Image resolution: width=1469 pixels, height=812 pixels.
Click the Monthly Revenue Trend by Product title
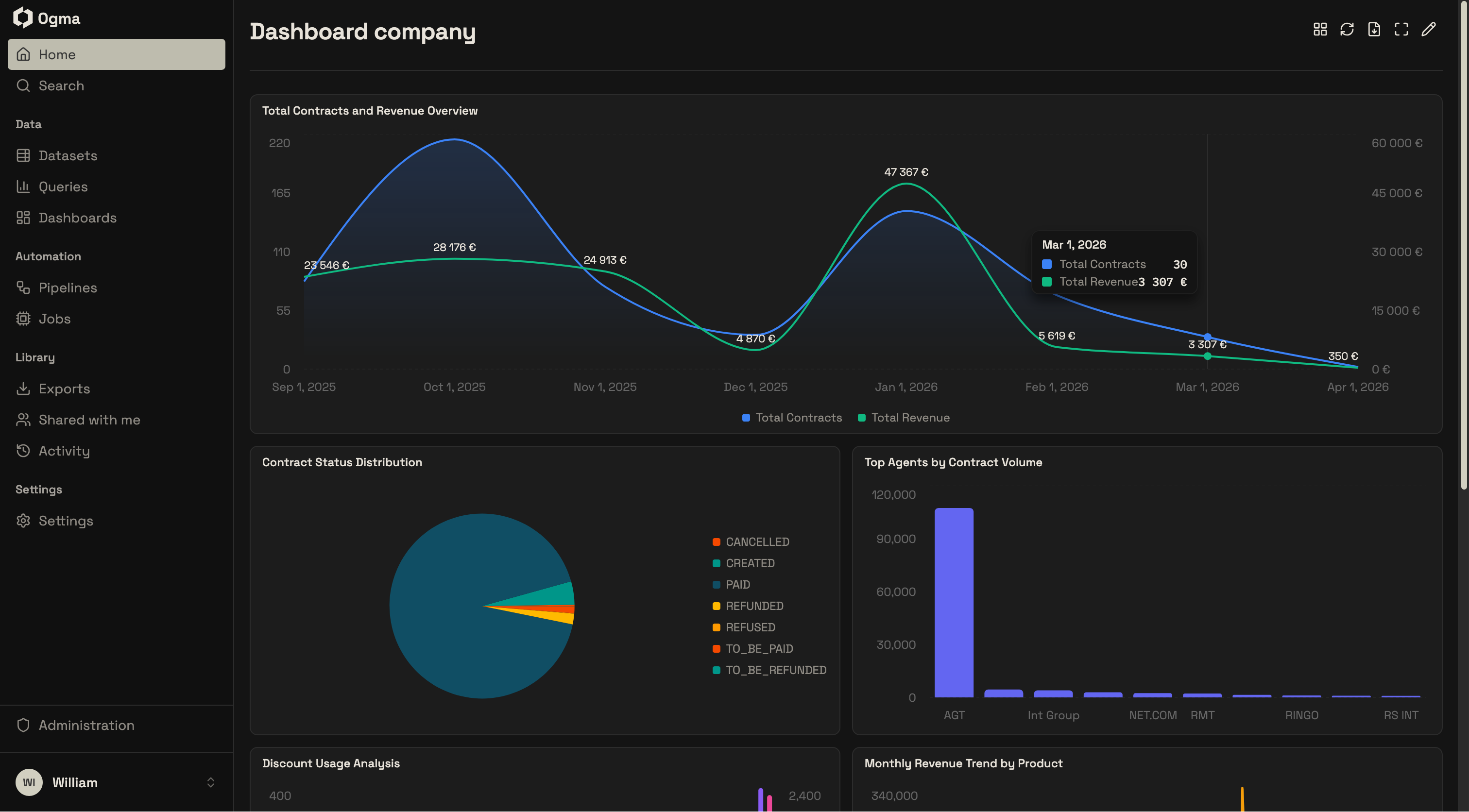(963, 763)
